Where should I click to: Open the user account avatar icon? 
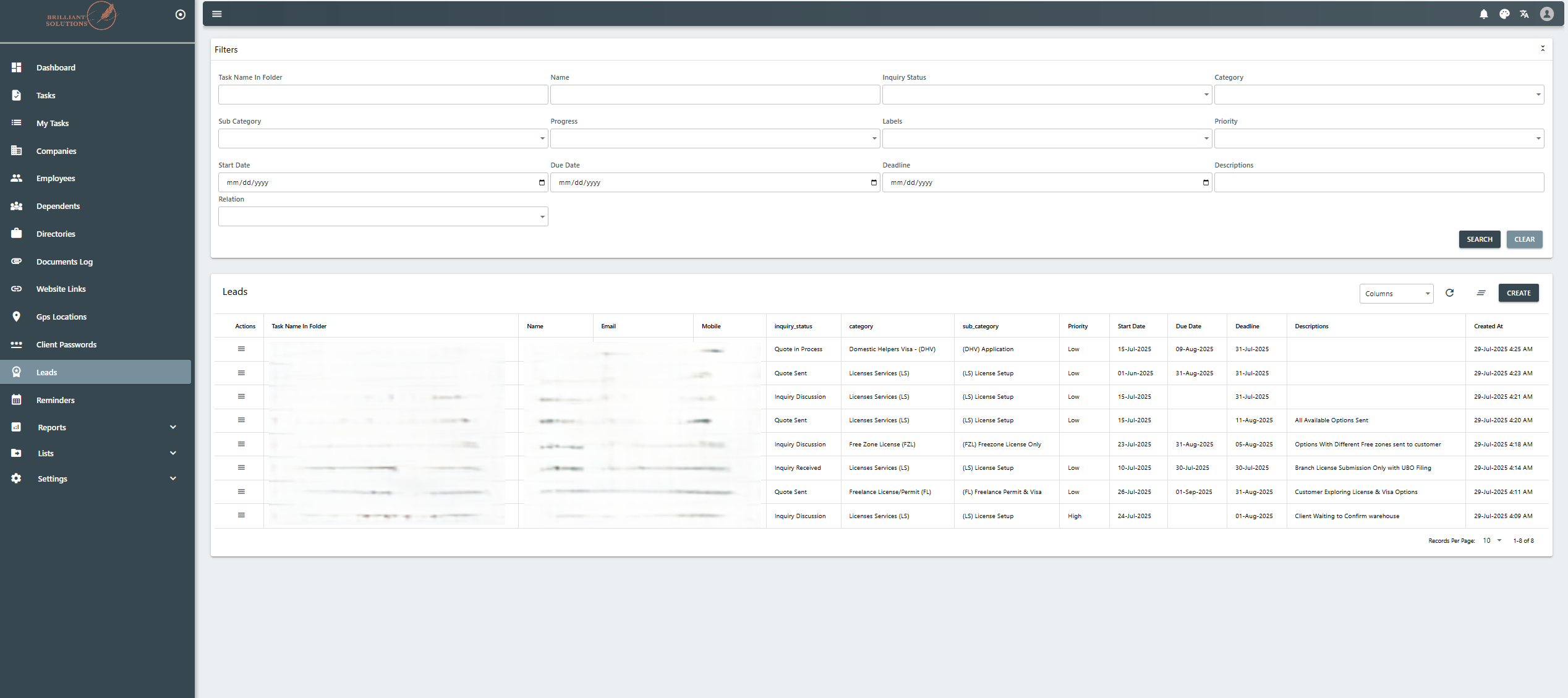[1546, 14]
